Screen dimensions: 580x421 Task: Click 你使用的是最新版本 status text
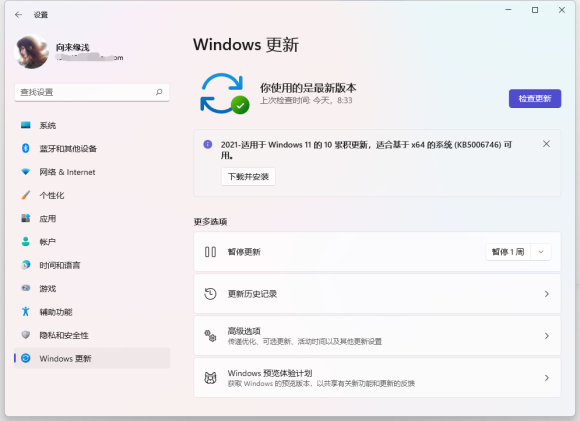coord(308,88)
